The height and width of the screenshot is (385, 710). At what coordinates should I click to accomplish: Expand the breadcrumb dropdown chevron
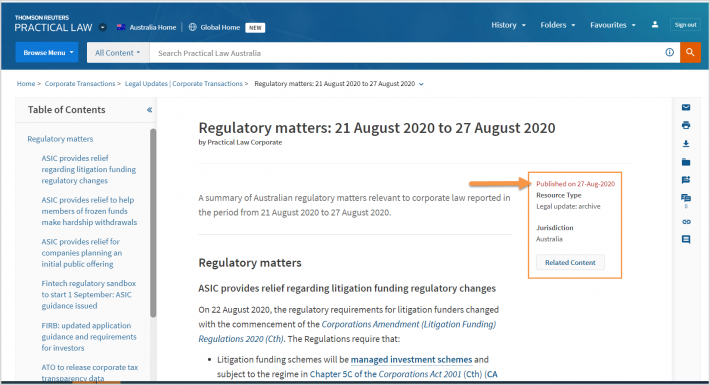coord(421,84)
